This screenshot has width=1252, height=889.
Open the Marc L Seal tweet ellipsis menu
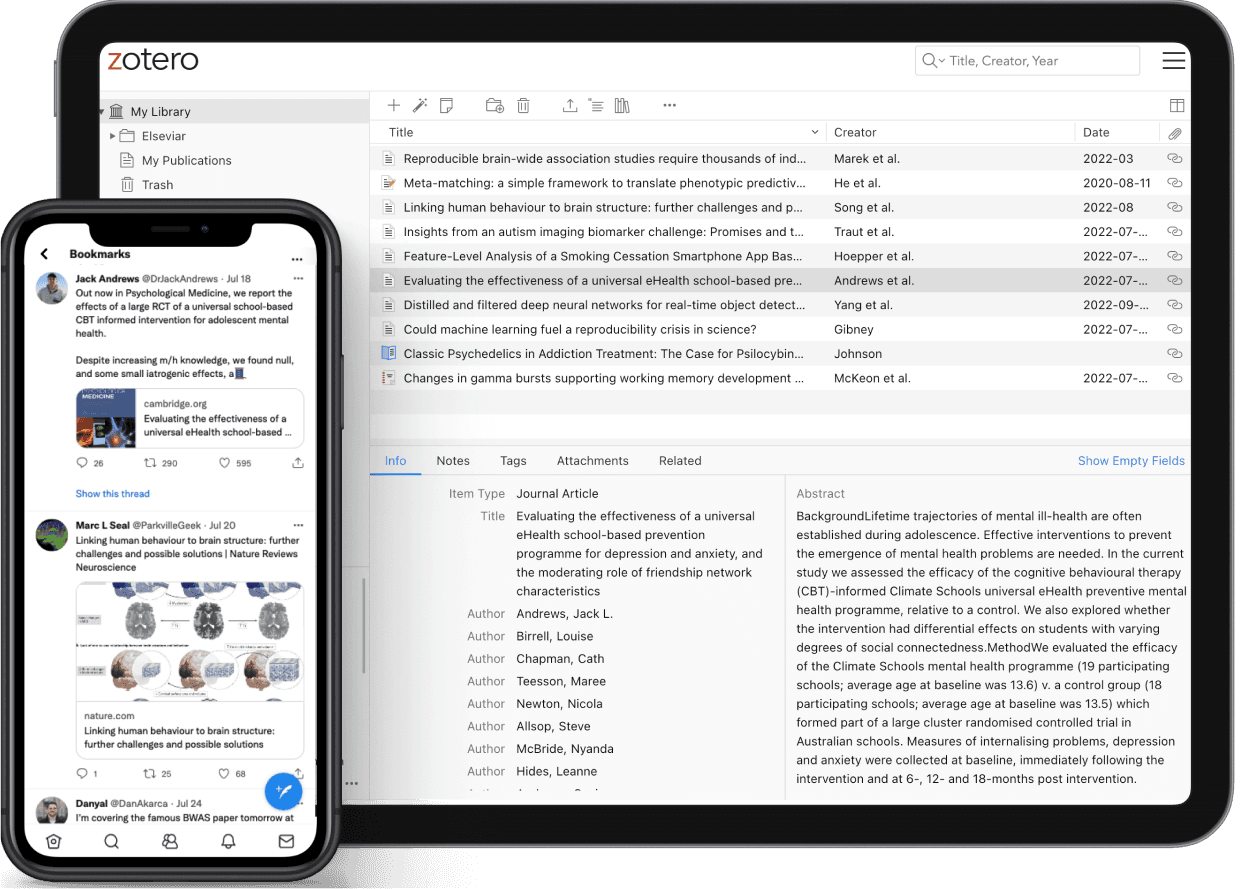[x=298, y=526]
